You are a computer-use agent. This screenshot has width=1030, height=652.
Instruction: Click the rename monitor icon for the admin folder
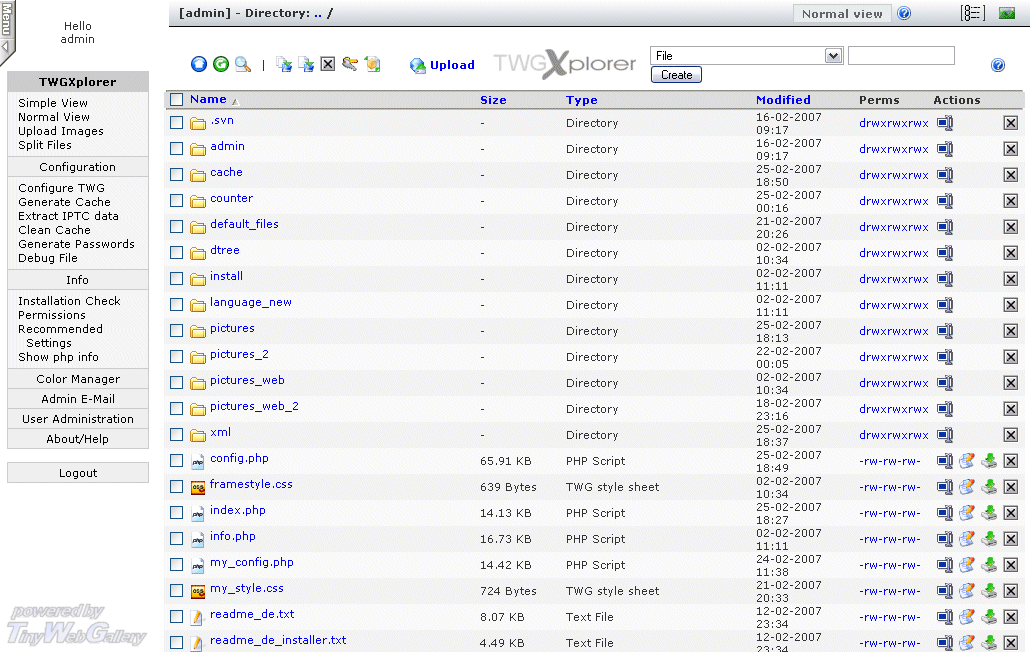[945, 149]
